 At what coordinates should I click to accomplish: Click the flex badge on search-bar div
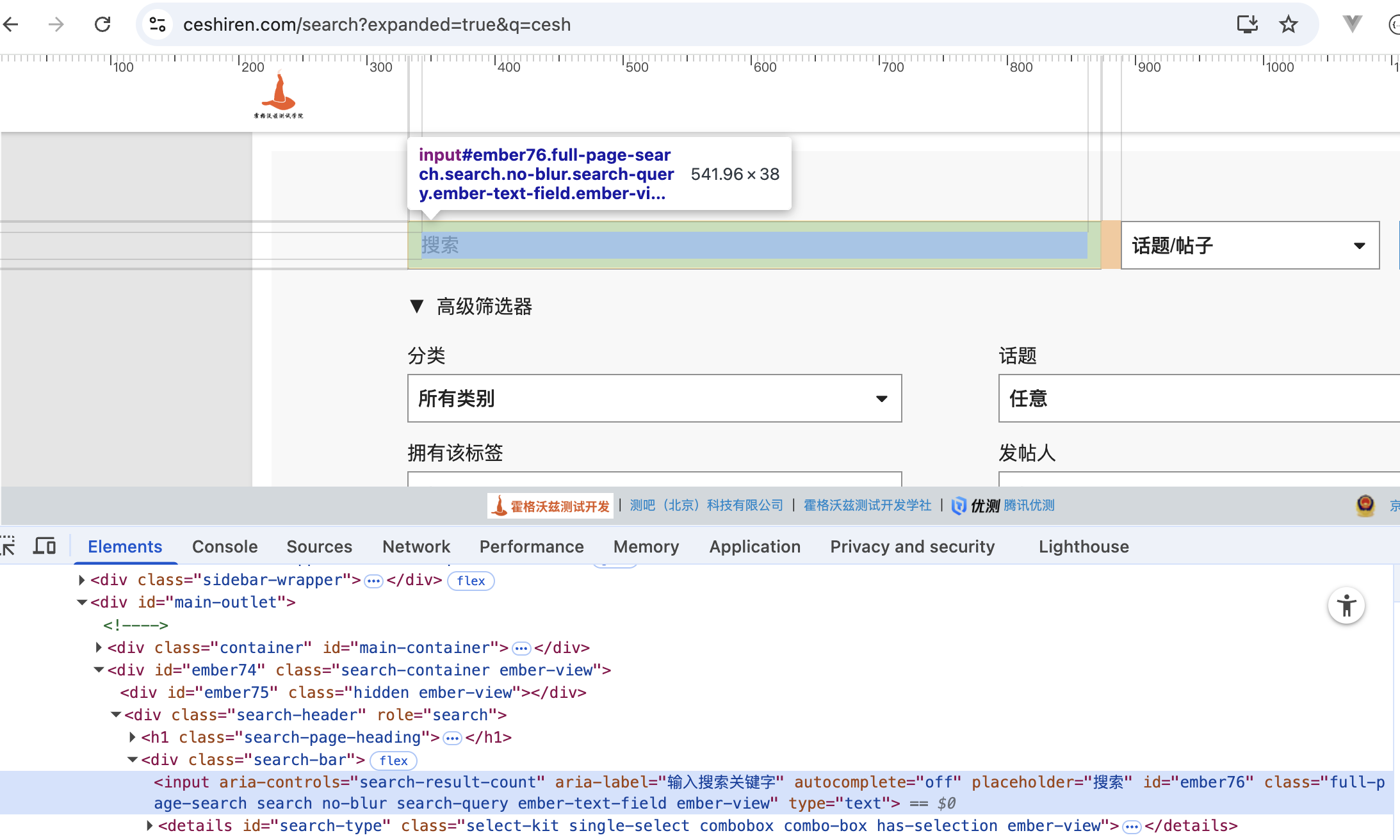coord(394,761)
